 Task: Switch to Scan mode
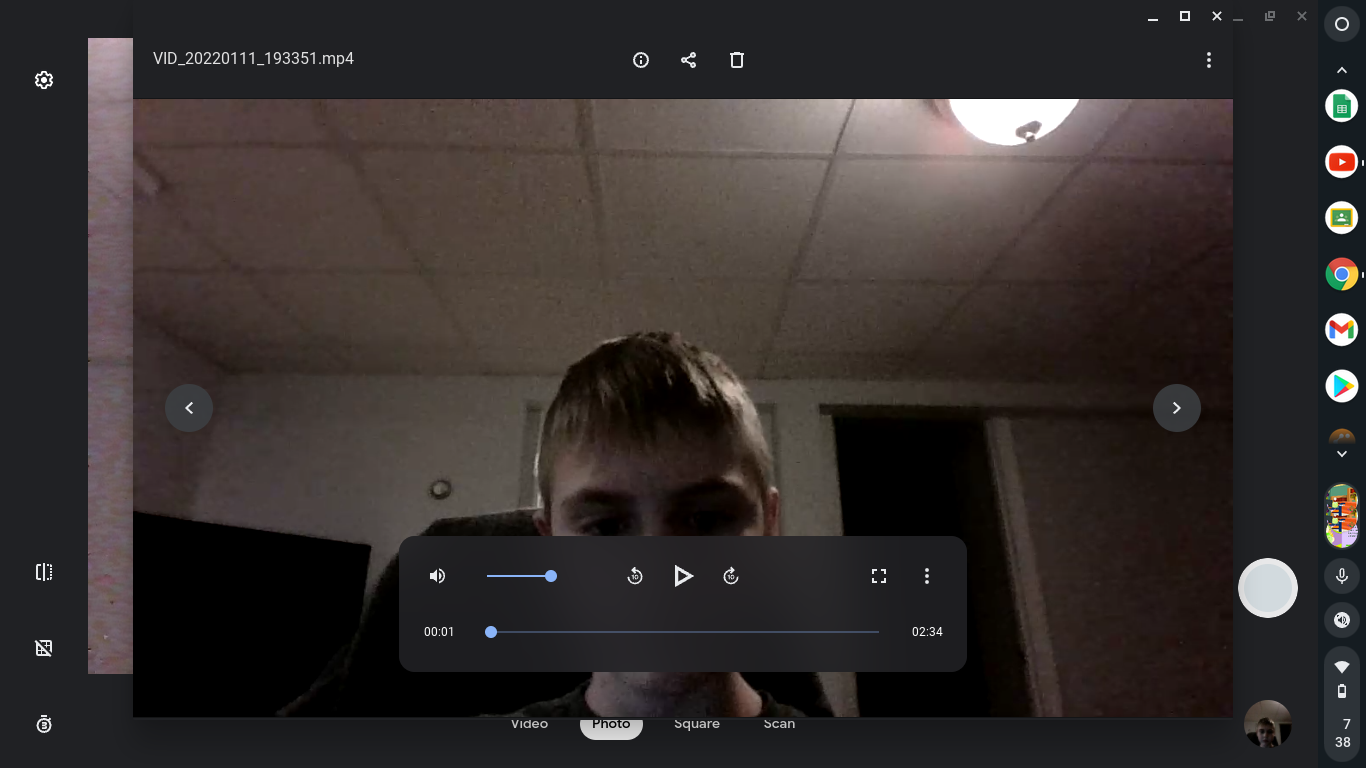pos(779,724)
